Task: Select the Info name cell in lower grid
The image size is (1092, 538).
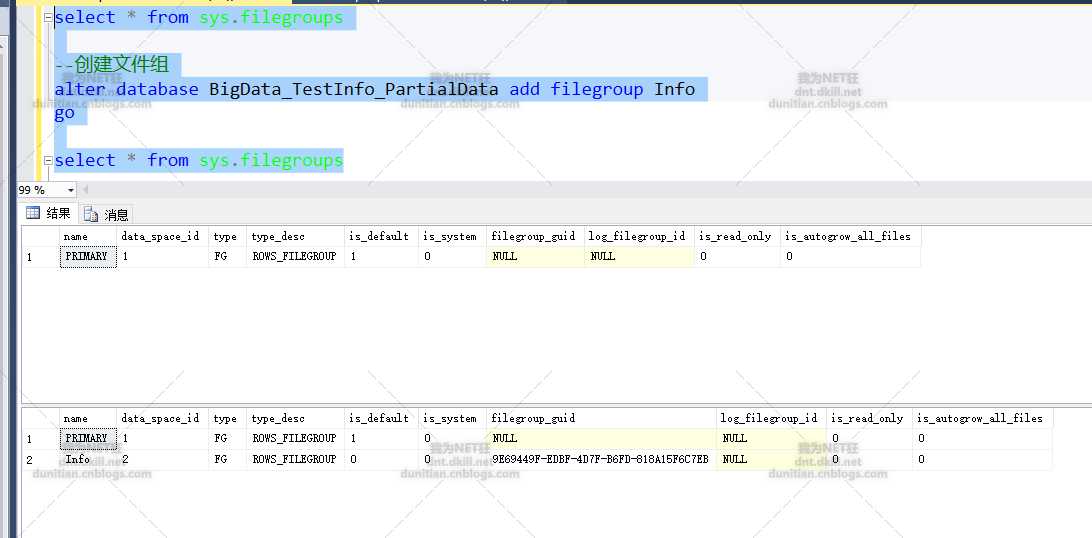Action: 88,459
